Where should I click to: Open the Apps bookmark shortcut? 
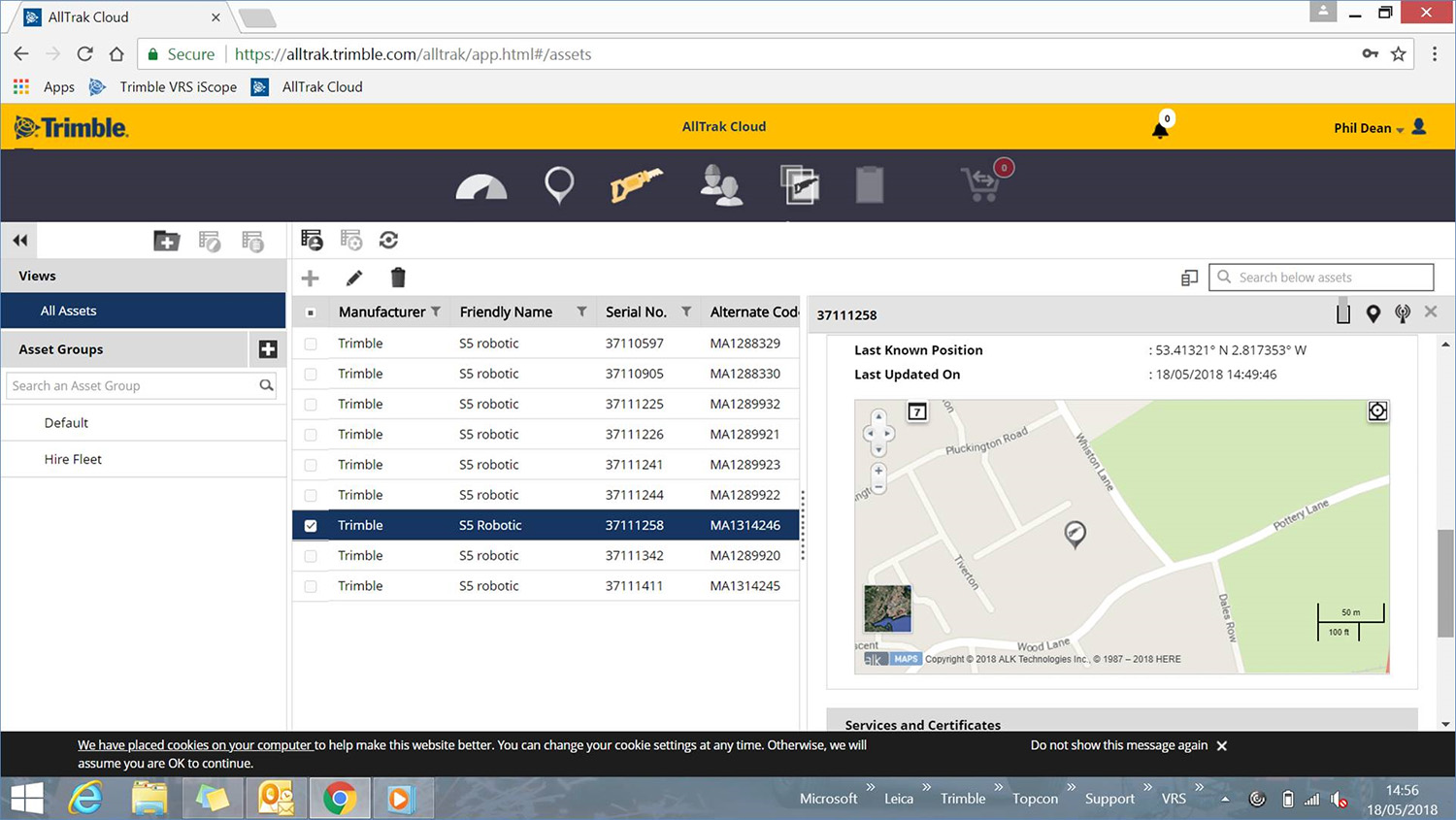[x=45, y=86]
